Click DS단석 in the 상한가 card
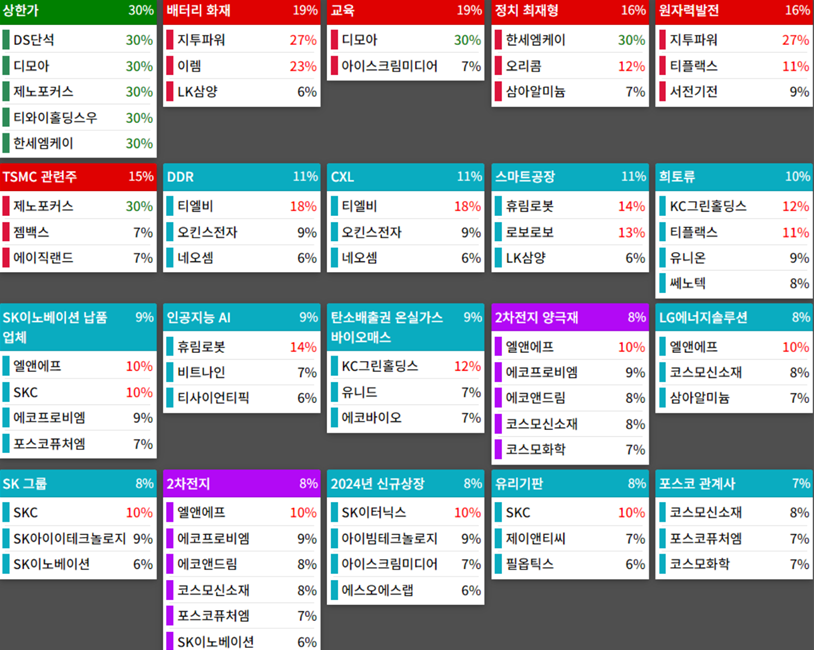Viewport: 814px width, 650px height. coord(78,40)
